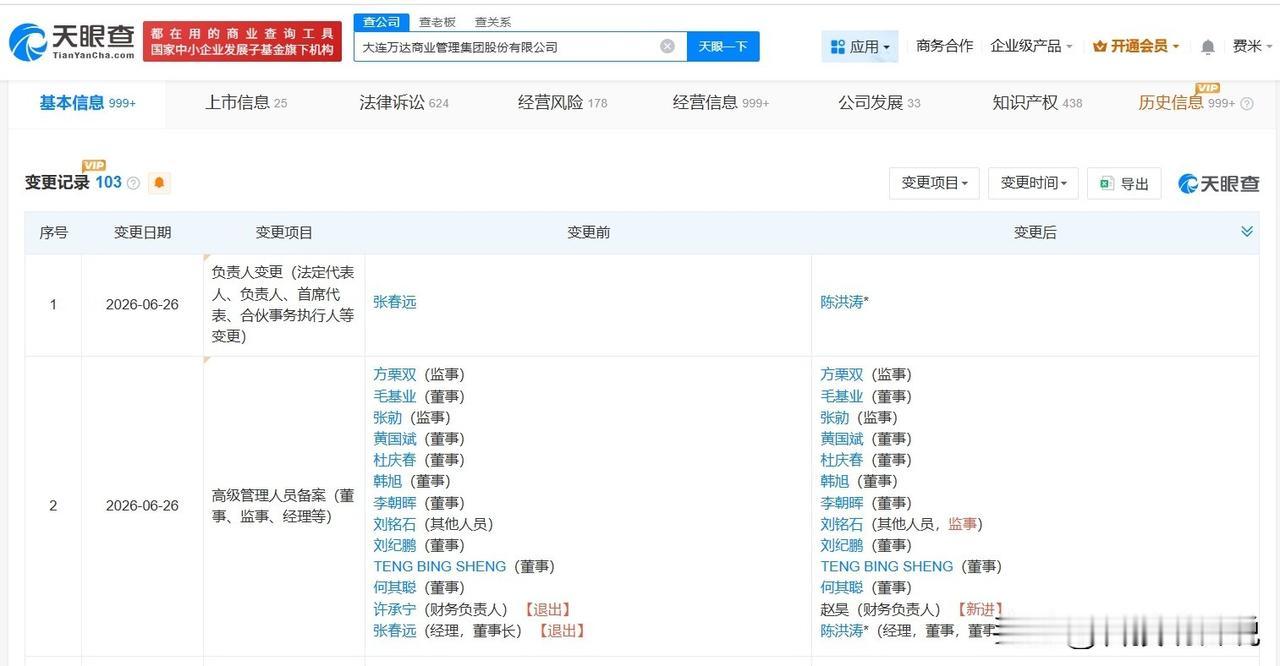The height and width of the screenshot is (666, 1280).
Task: Open 刘铭石 link in 变更前 column
Action: click(x=394, y=524)
